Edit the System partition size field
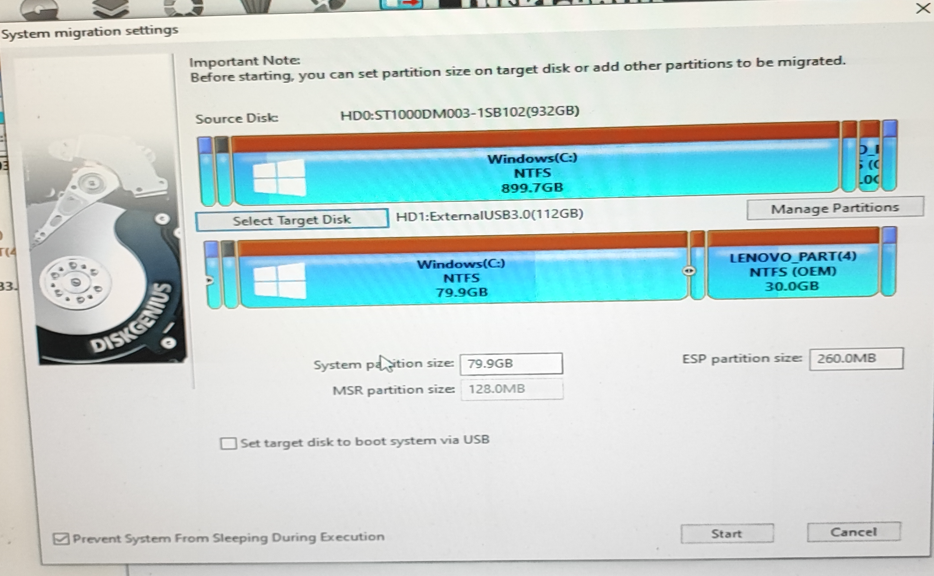 [510, 363]
